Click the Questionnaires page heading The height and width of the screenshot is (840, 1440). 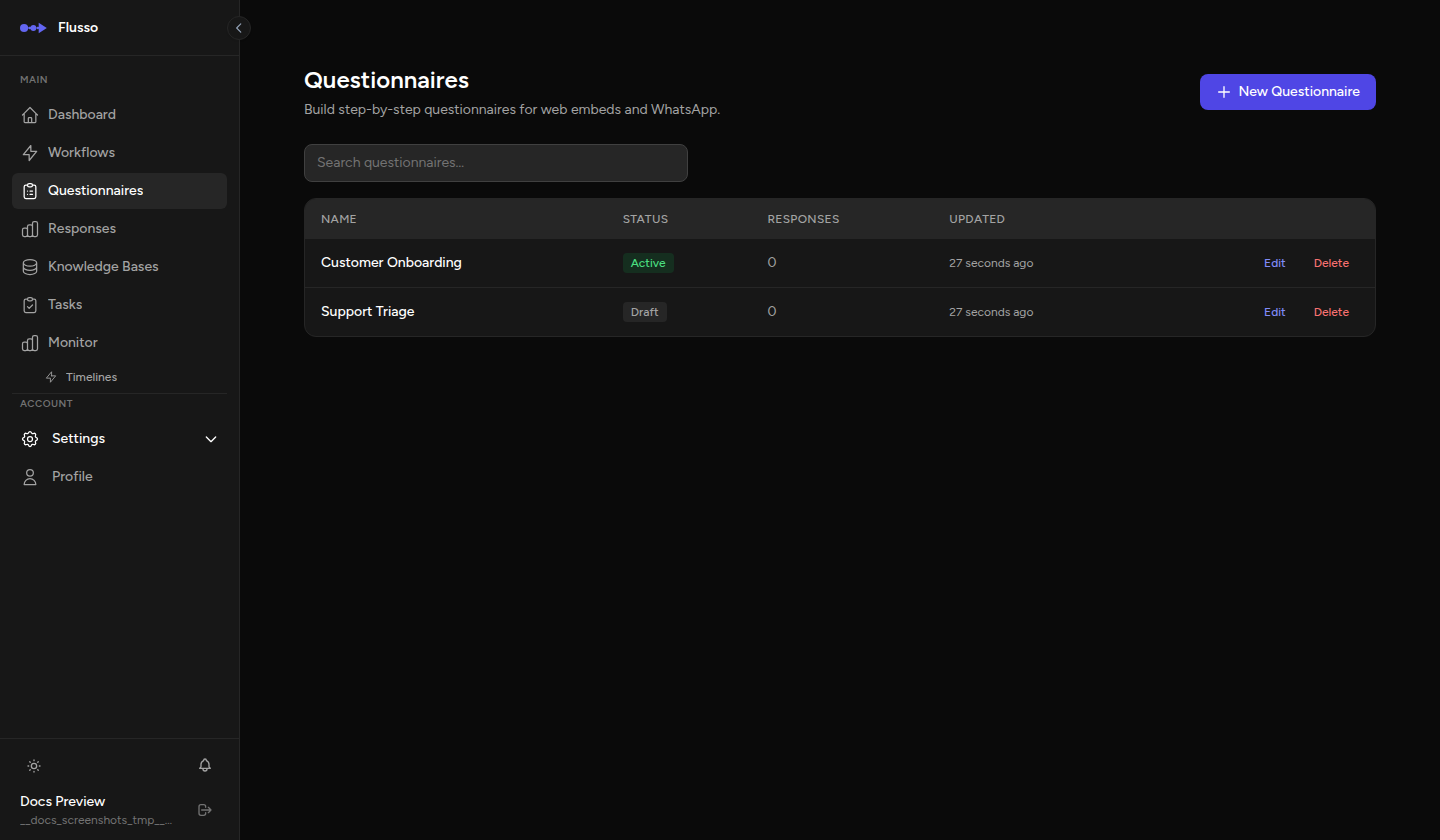pyautogui.click(x=386, y=81)
